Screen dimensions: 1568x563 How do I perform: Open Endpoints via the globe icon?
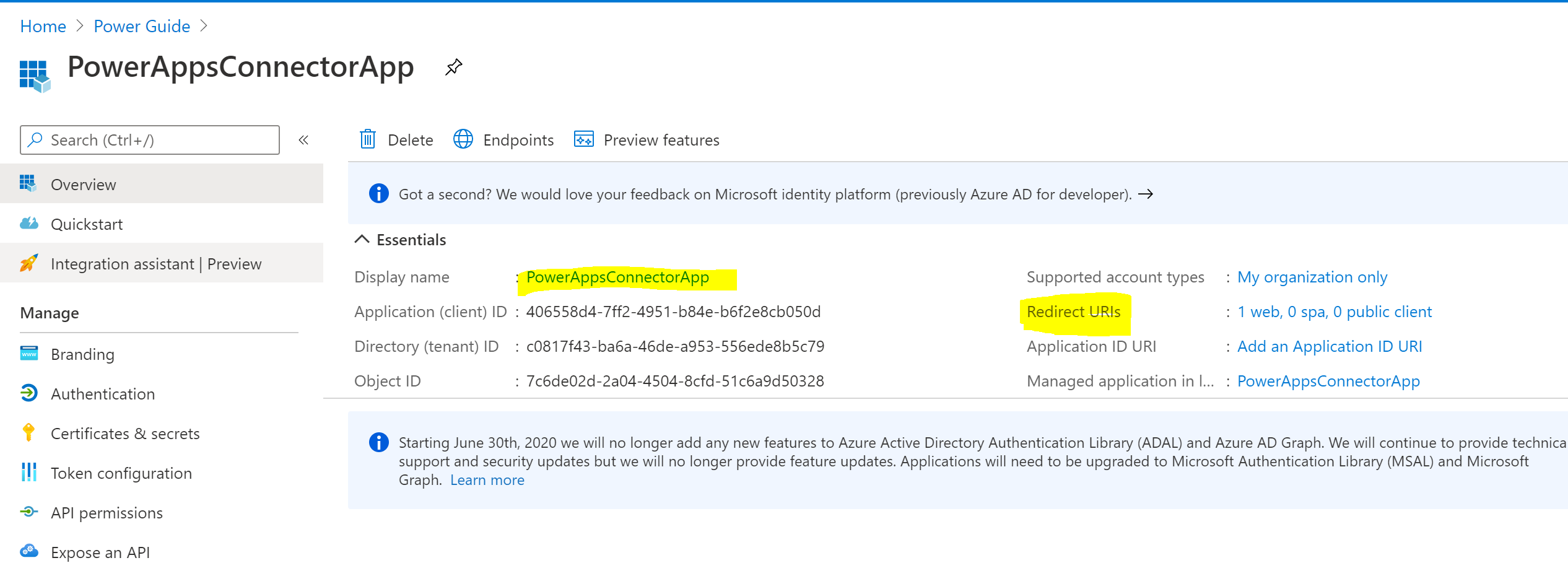[x=463, y=139]
